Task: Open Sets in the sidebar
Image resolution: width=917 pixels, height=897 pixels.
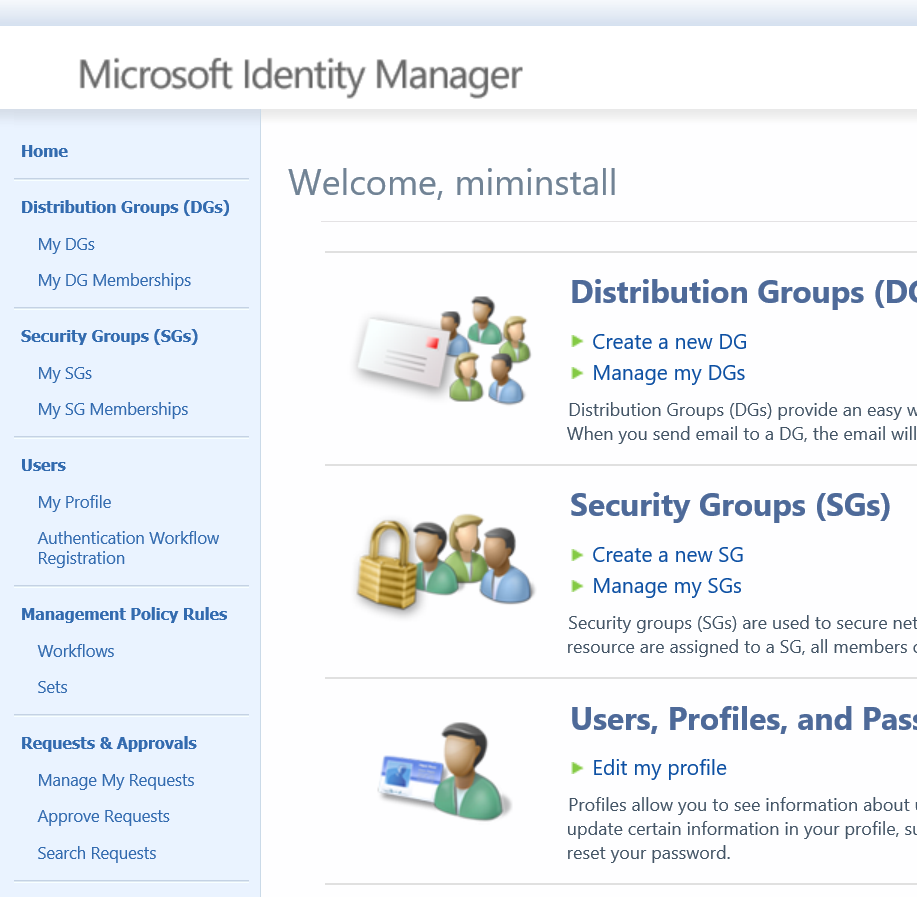Action: click(53, 687)
